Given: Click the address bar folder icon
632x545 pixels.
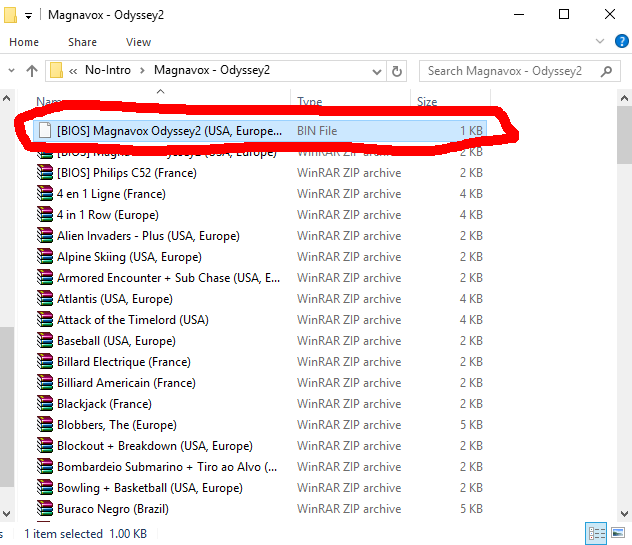Looking at the screenshot, I should coord(56,71).
